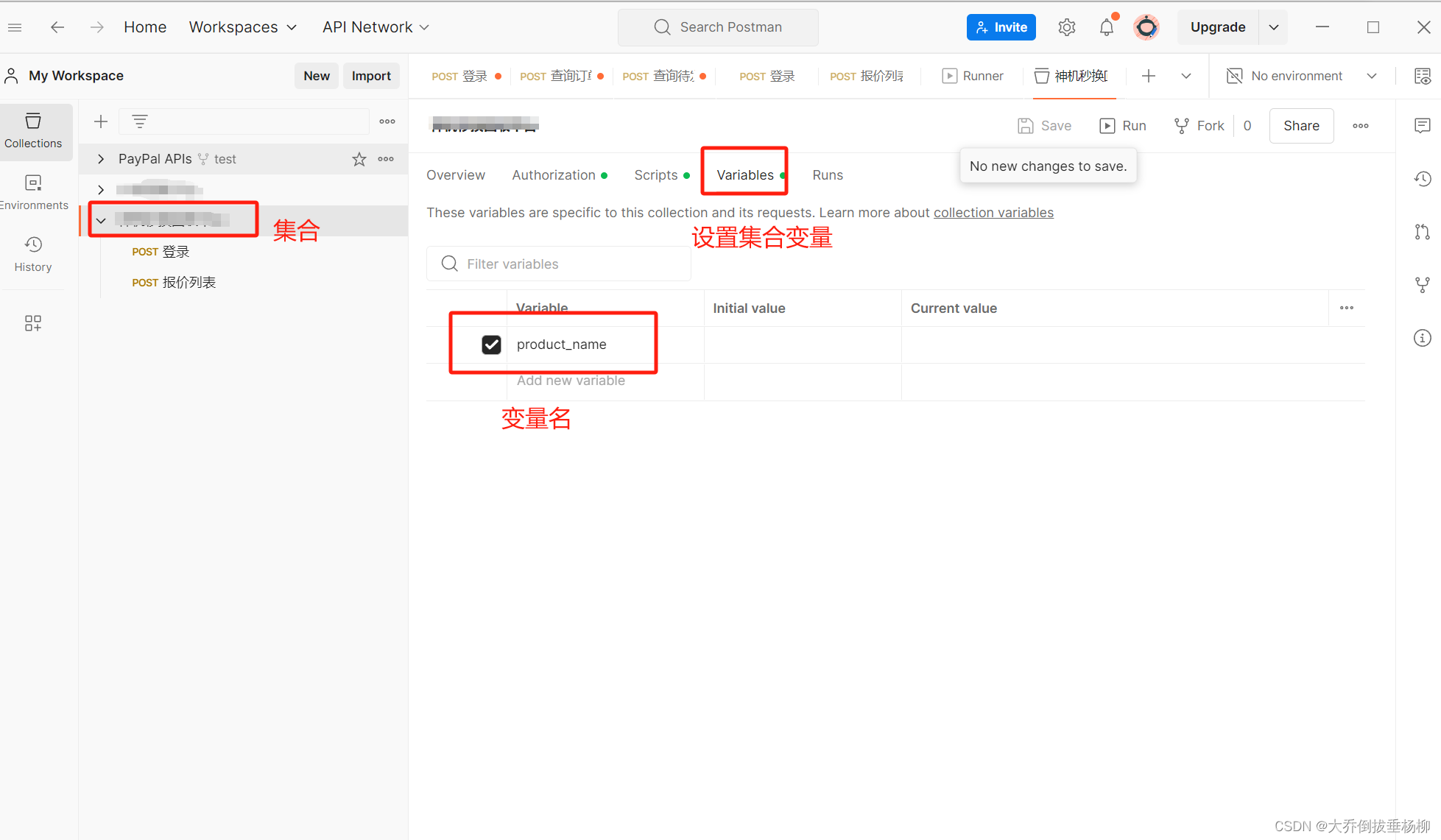Star the PayPal APIs collection
The height and width of the screenshot is (840, 1441).
click(x=359, y=159)
